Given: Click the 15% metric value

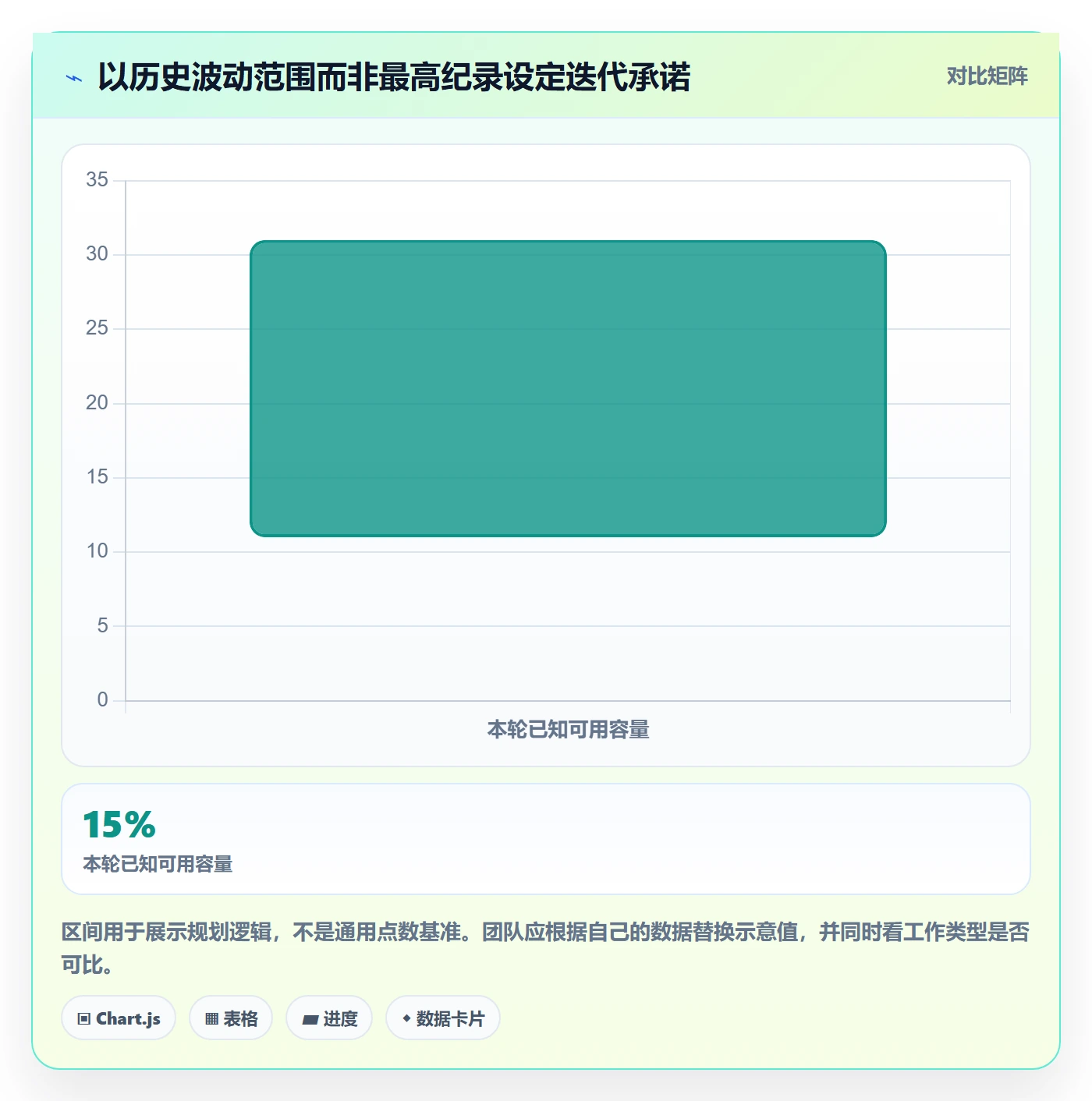Looking at the screenshot, I should (x=119, y=824).
